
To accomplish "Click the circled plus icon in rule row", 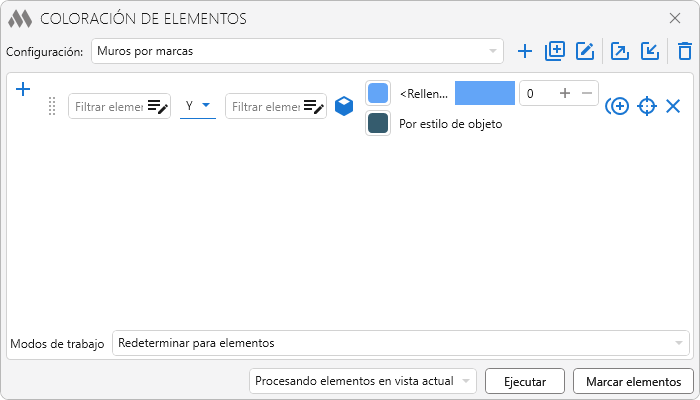I will (617, 106).
